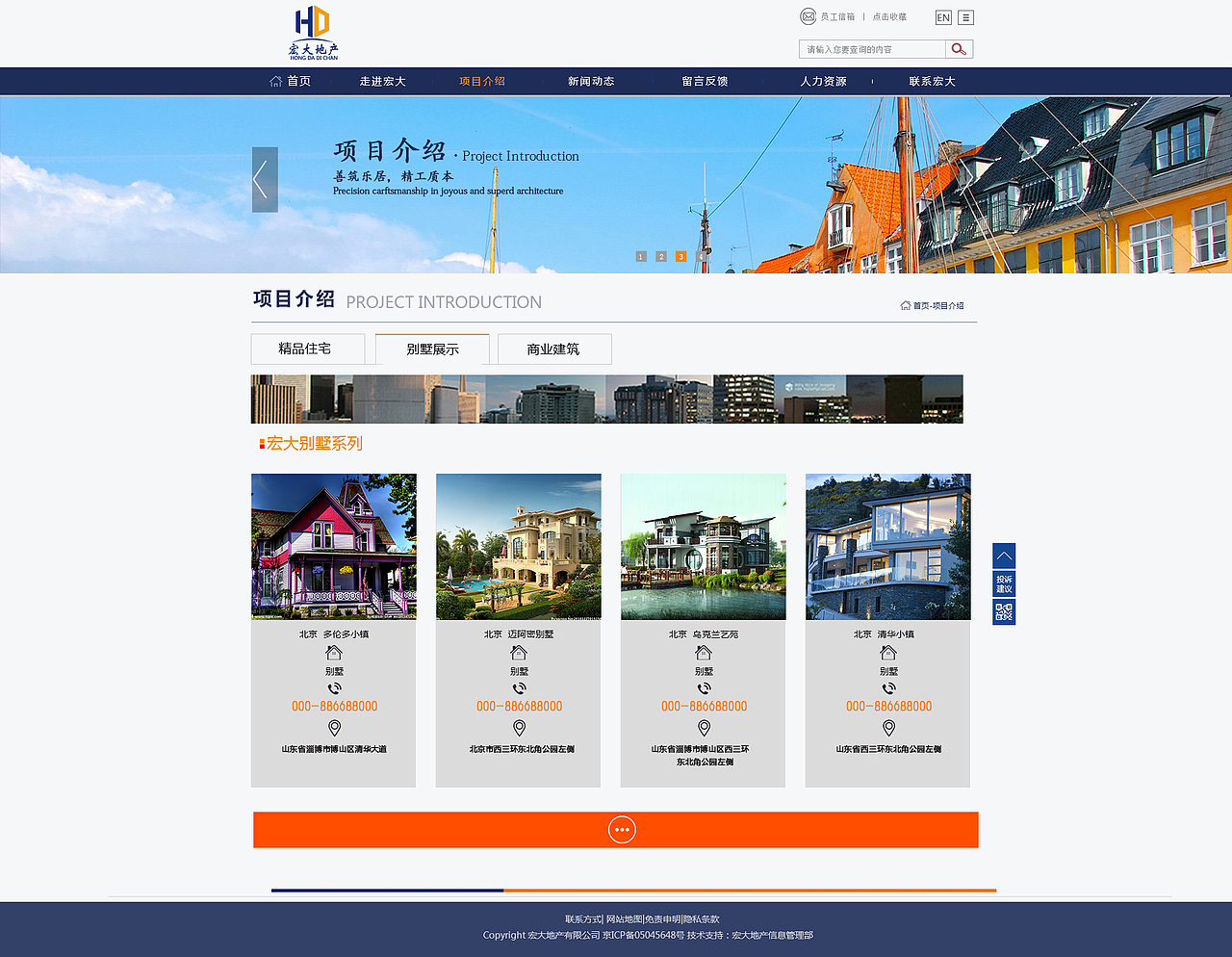Open the 人力资源 menu item
Viewport: 1232px width, 957px height.
[x=823, y=81]
